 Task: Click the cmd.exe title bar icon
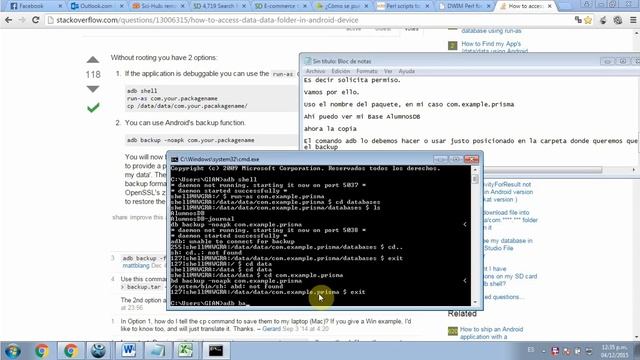pos(174,159)
